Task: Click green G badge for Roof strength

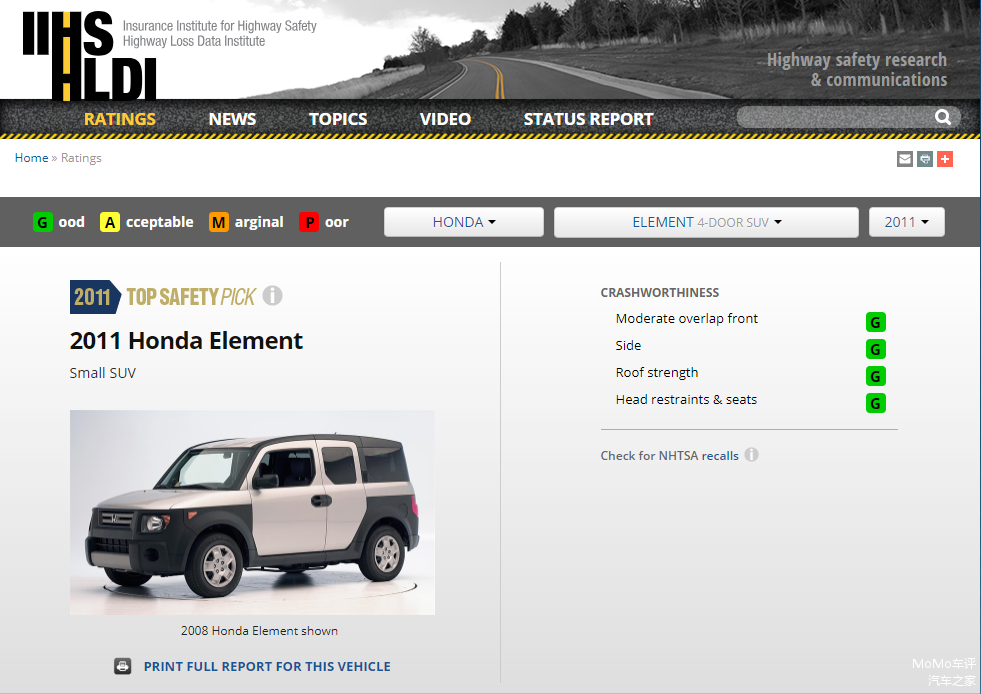Action: [x=876, y=376]
